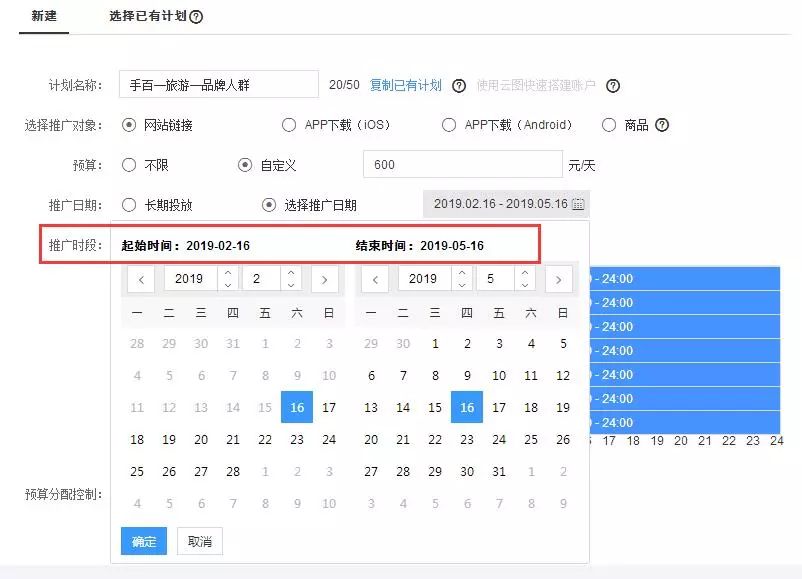Go to next month in right calendar
802x579 pixels.
click(559, 279)
